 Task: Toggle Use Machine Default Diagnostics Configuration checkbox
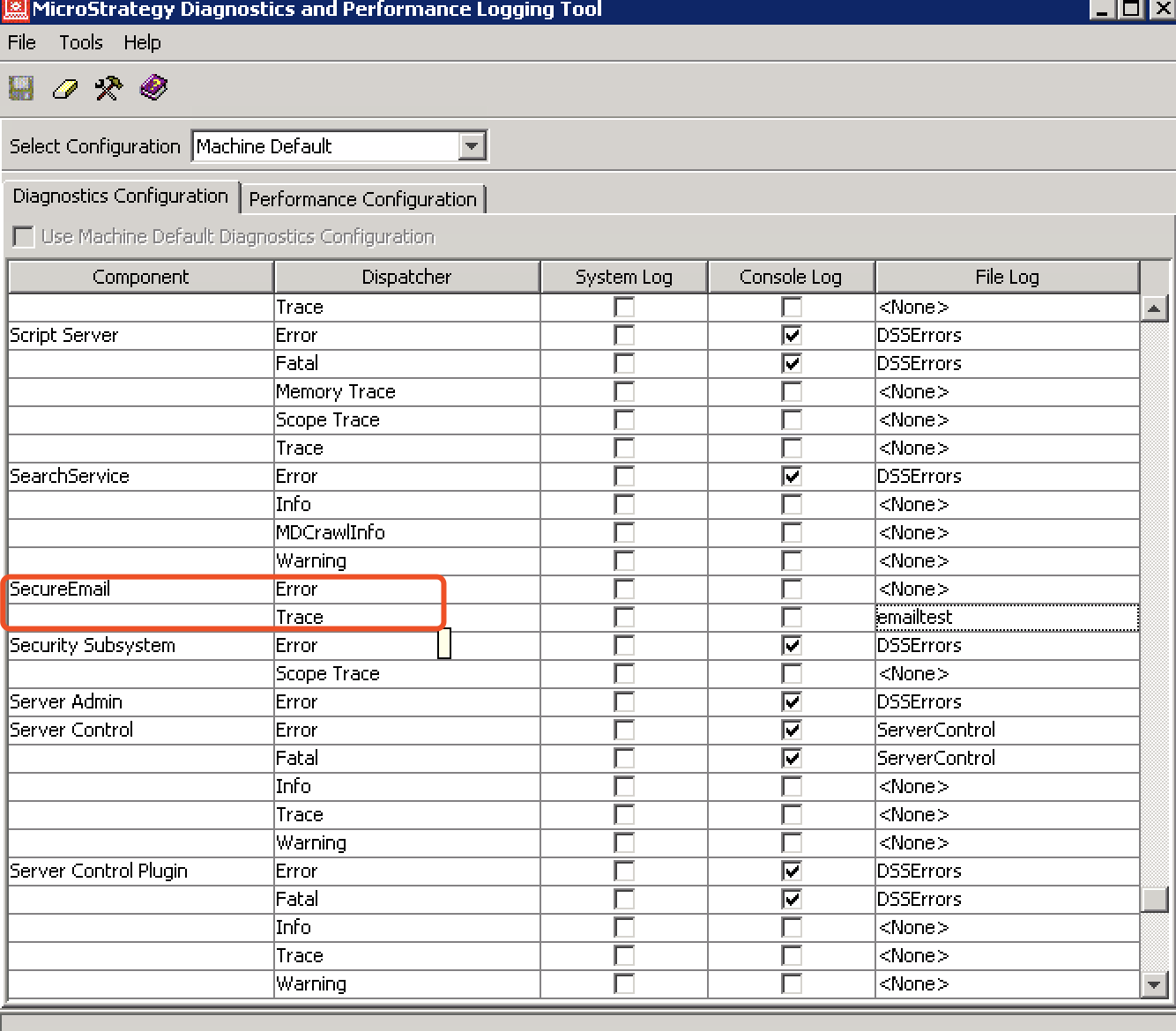coord(24,237)
